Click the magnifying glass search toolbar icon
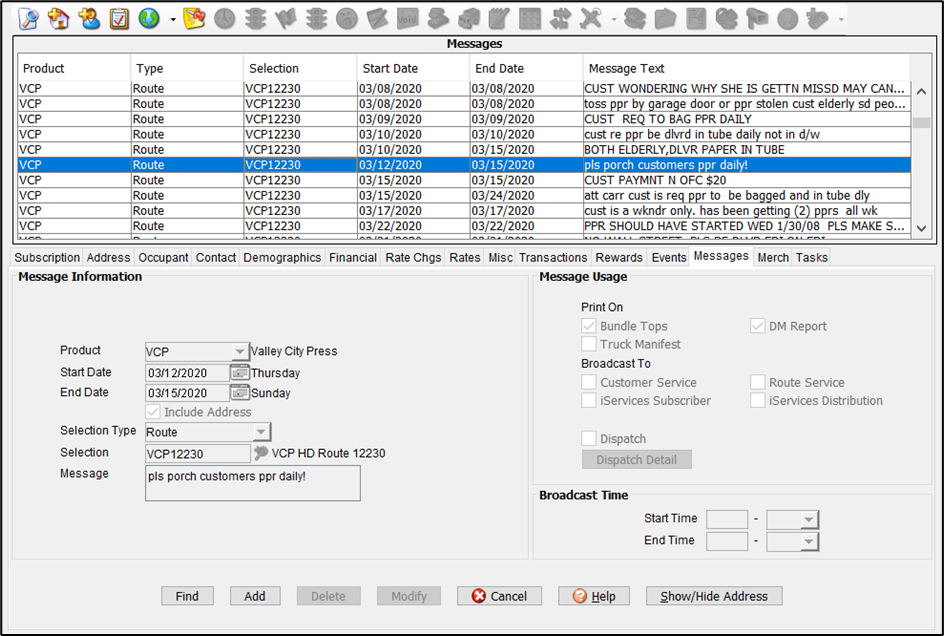This screenshot has height=636, width=944. (x=28, y=18)
